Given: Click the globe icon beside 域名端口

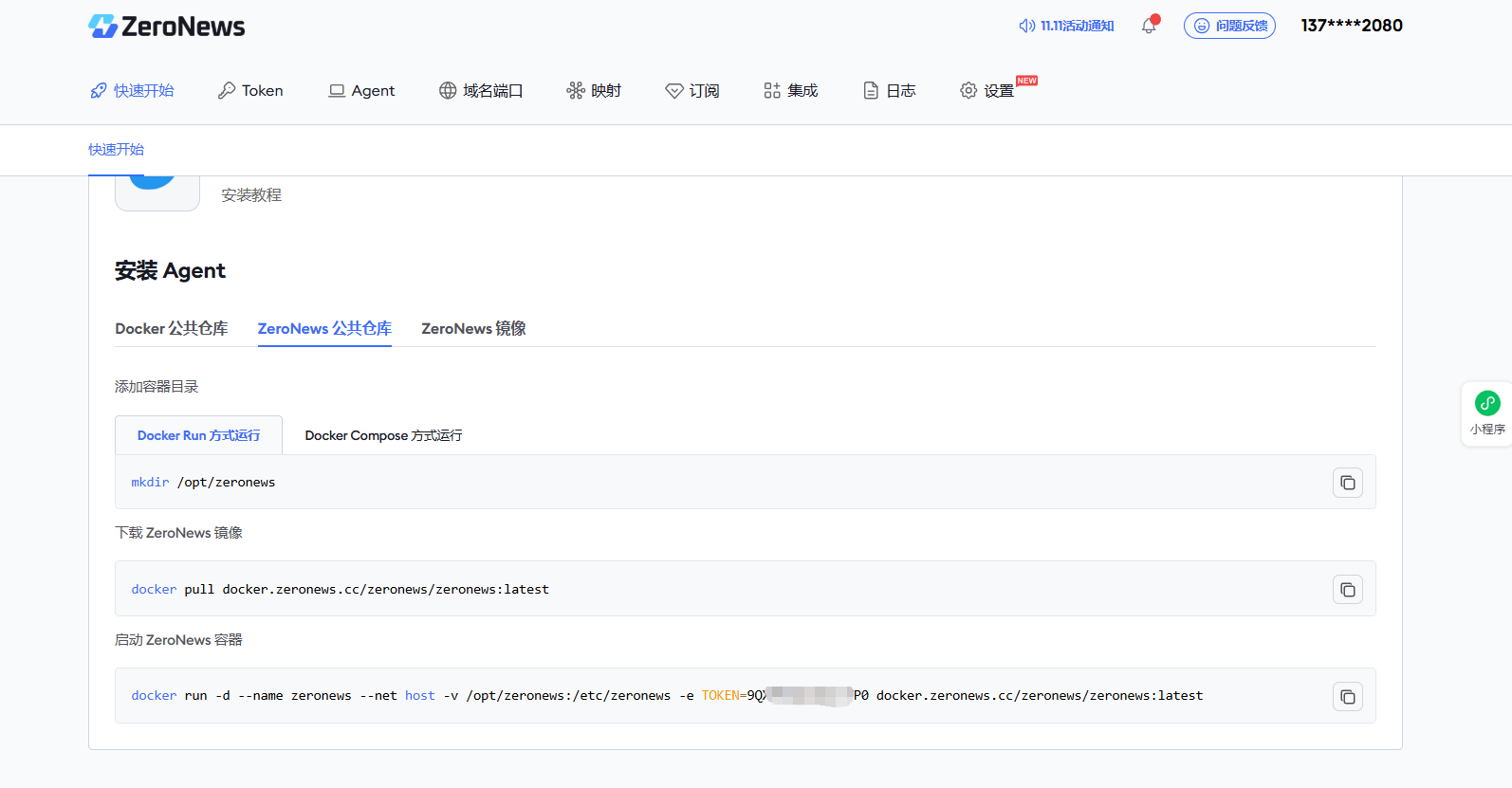Looking at the screenshot, I should click(448, 90).
